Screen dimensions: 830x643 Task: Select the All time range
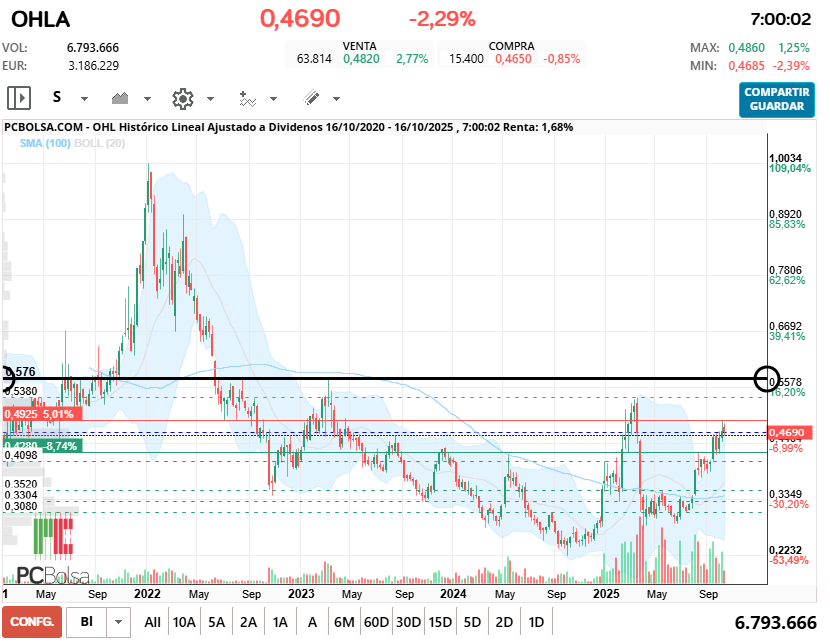pos(152,622)
